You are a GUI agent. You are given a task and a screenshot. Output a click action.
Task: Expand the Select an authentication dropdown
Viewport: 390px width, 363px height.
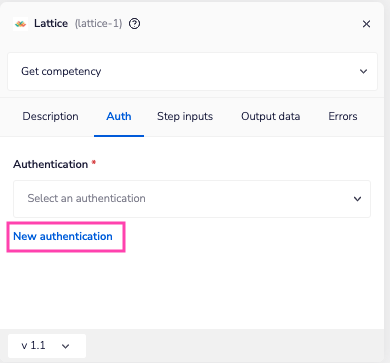tap(192, 199)
